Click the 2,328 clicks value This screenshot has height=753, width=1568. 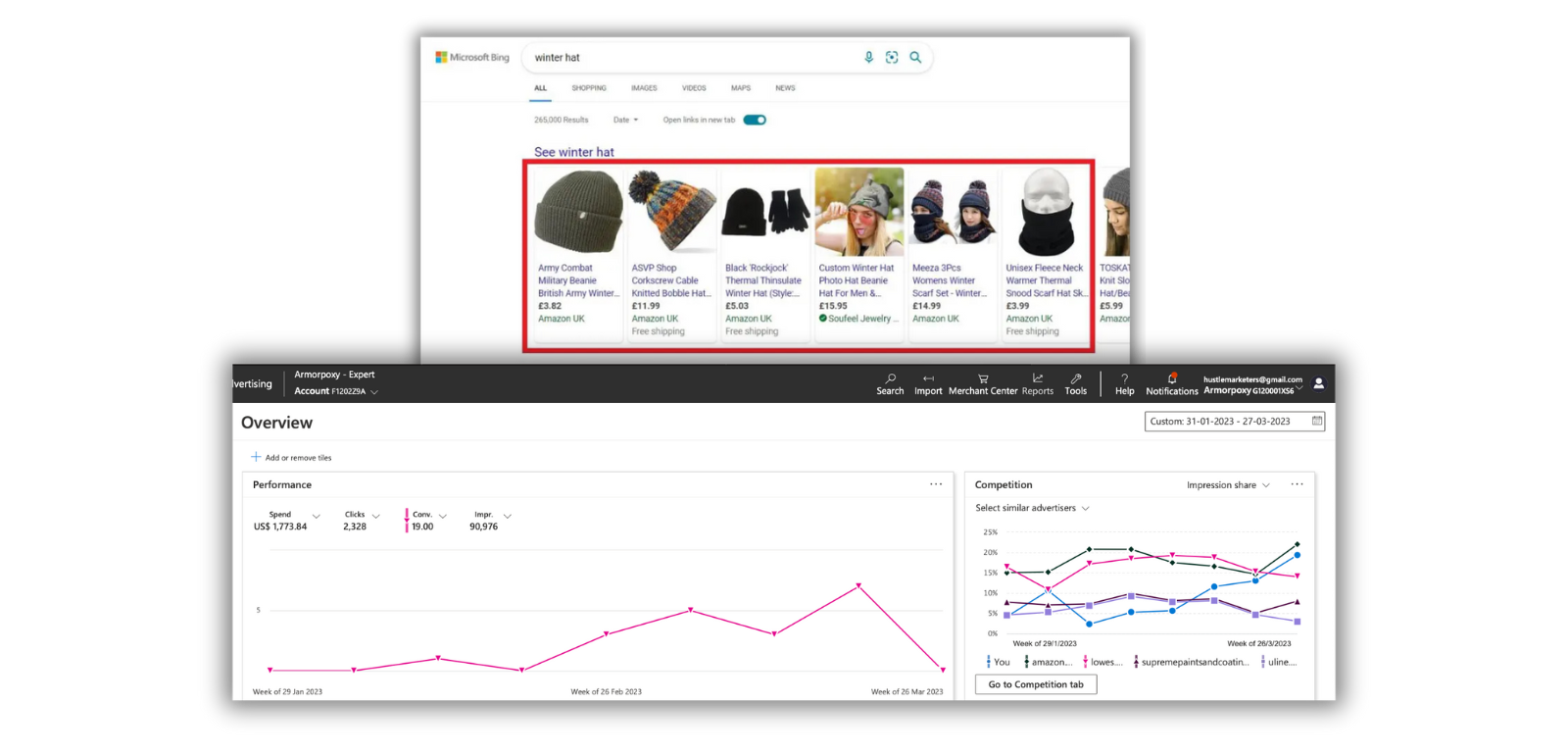355,527
